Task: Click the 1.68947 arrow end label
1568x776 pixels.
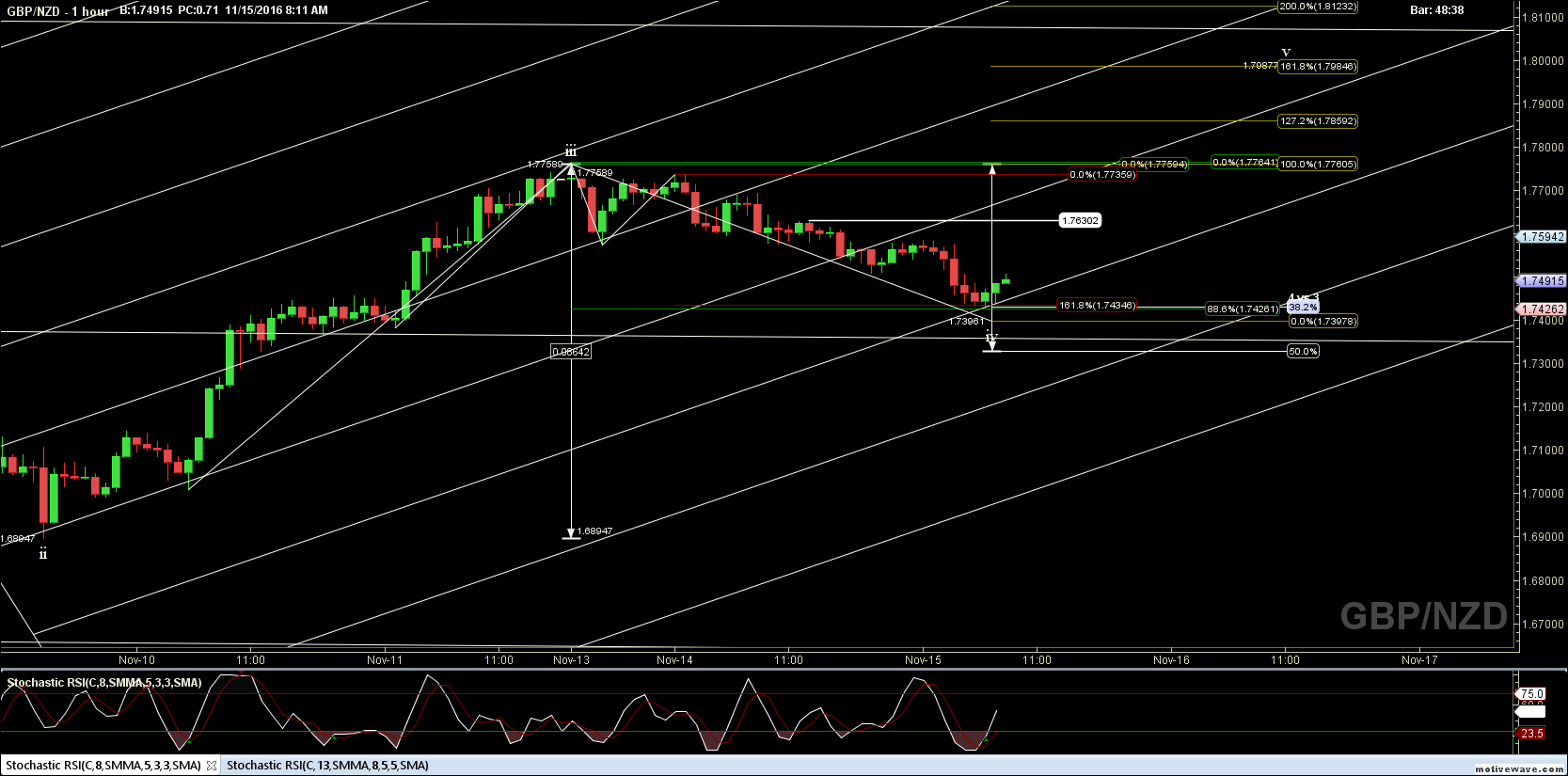Action: pos(594,531)
